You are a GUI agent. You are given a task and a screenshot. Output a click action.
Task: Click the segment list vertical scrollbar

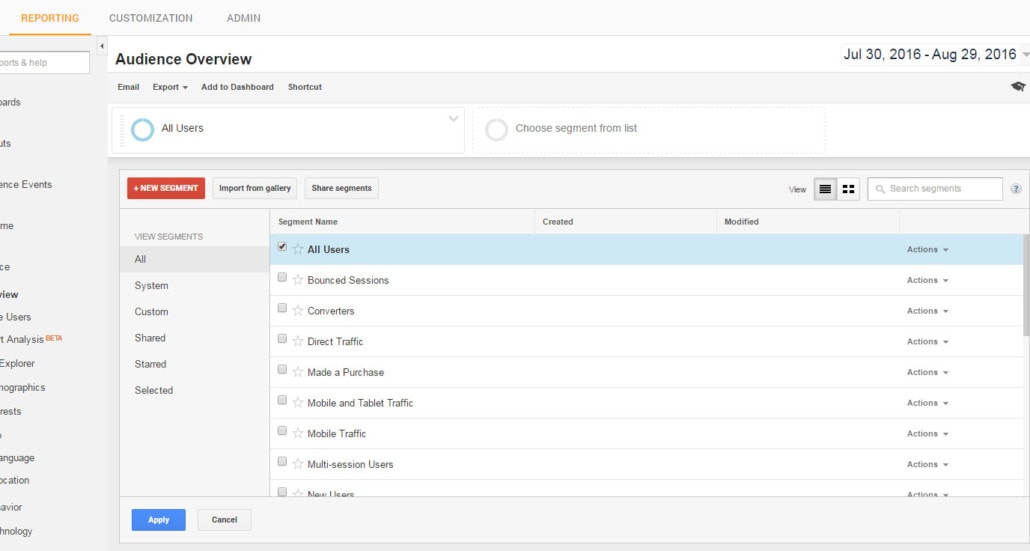1025,284
